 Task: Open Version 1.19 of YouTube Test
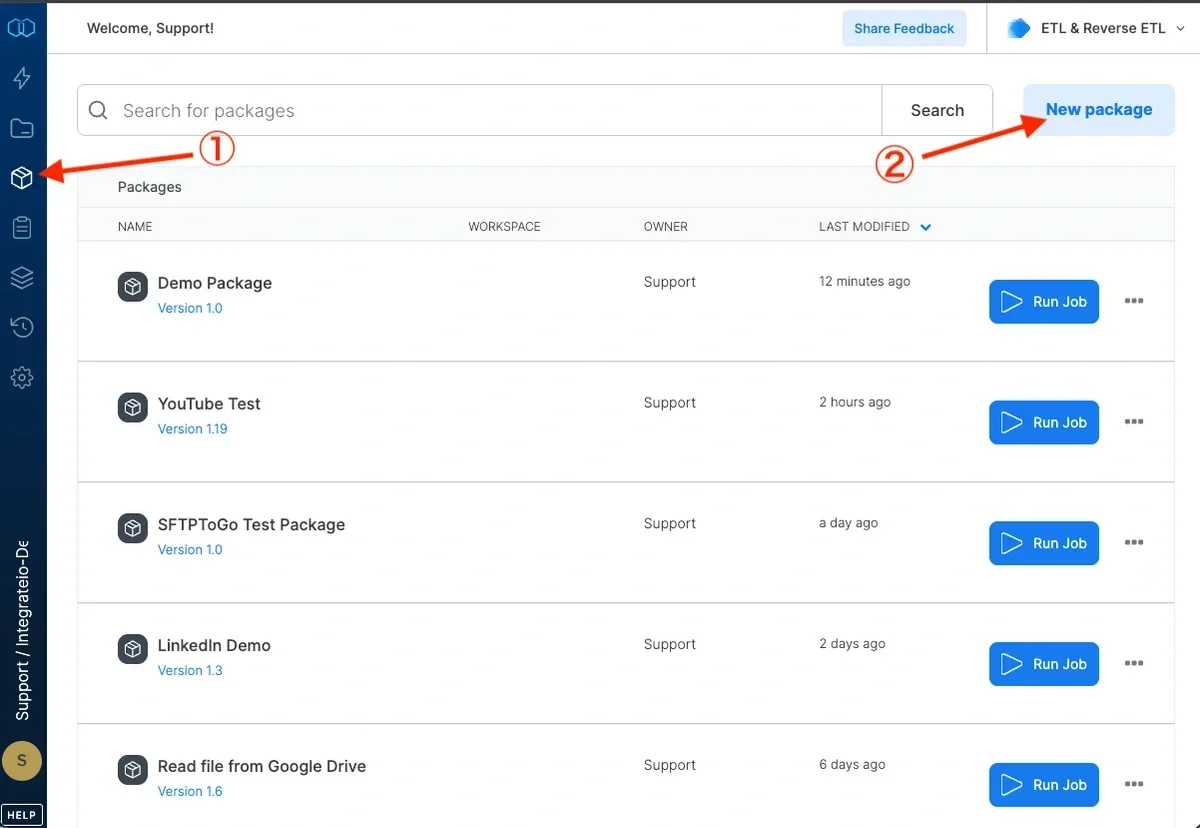click(192, 428)
